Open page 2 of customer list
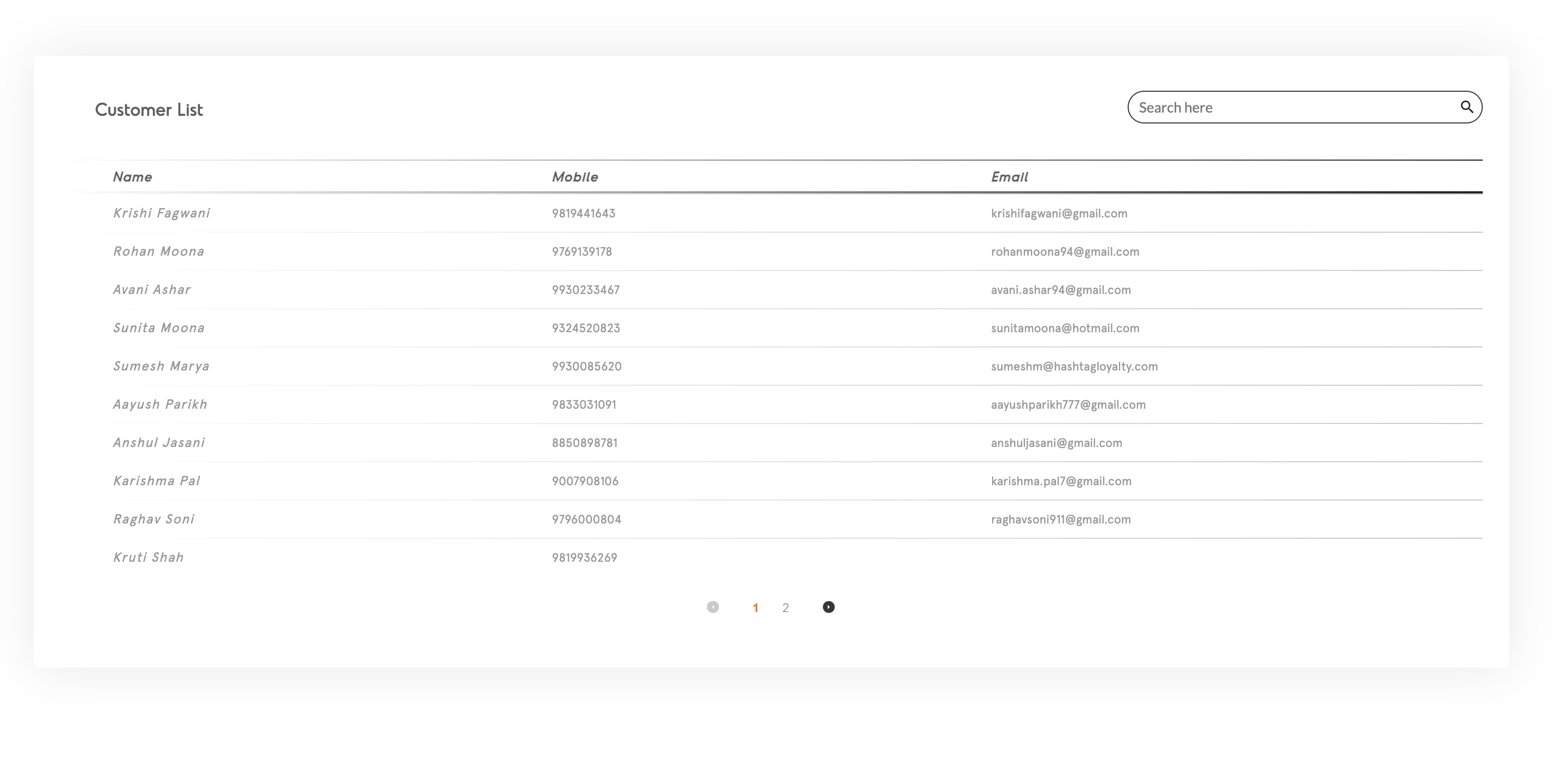Viewport: 1568px width, 765px height. (x=785, y=608)
